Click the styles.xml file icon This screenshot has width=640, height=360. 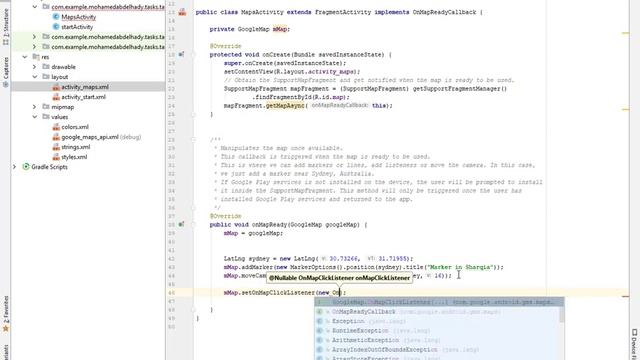tap(56, 157)
